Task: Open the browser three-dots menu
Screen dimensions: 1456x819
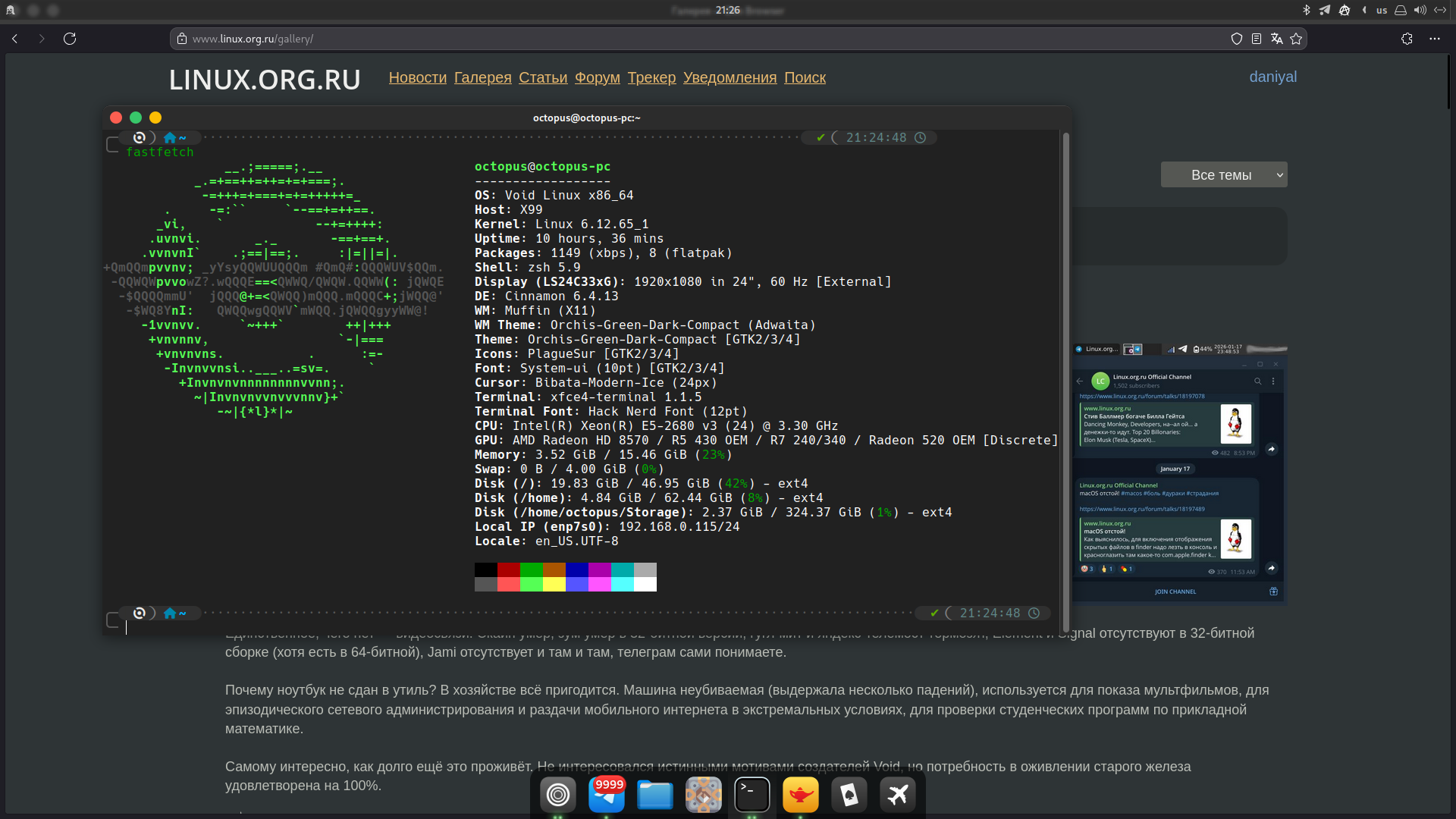Action: click(x=1435, y=39)
